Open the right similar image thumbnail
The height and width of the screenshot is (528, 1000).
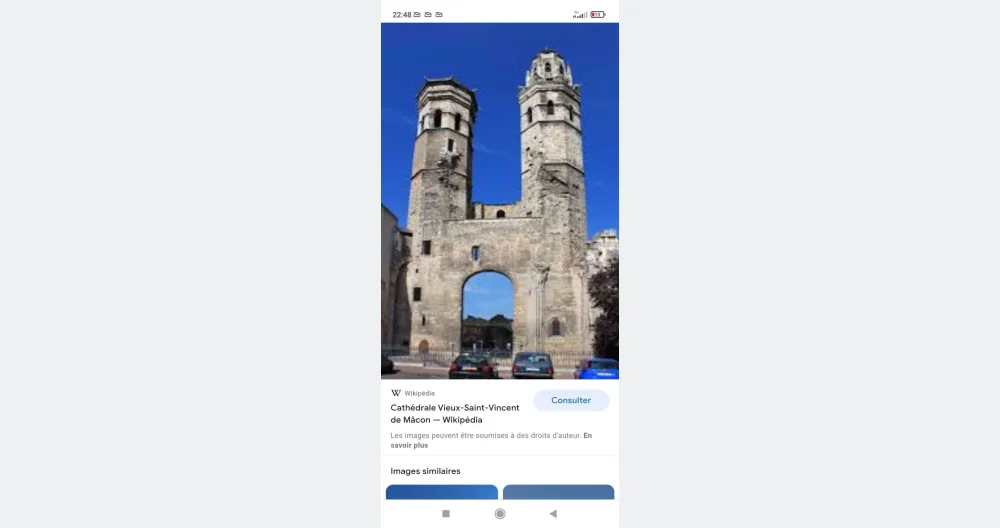(x=558, y=492)
